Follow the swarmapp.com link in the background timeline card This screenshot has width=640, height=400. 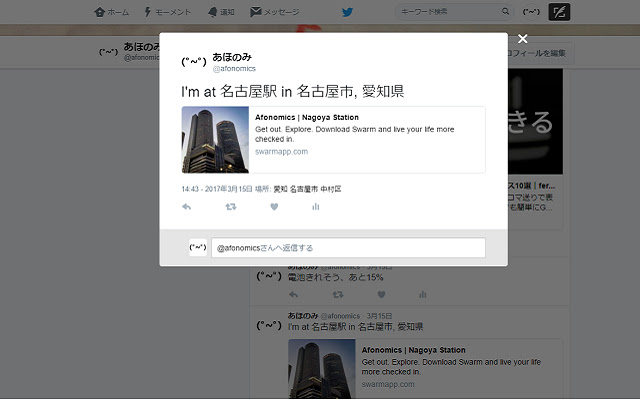pos(388,384)
